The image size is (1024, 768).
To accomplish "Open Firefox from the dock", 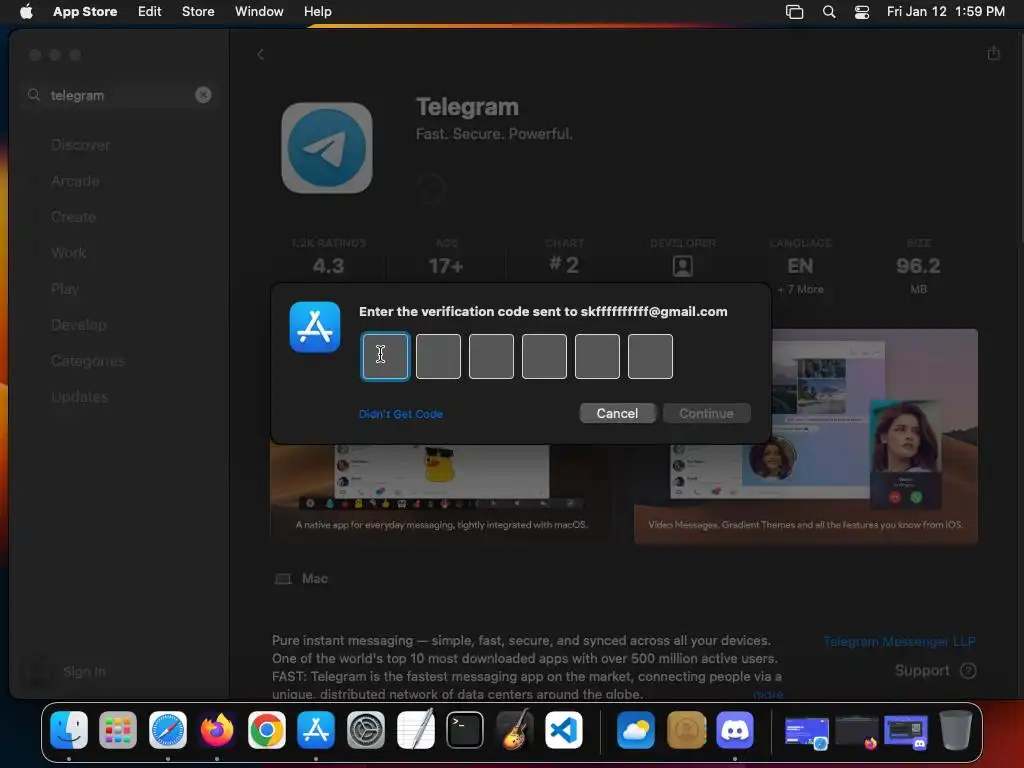I will coord(217,729).
